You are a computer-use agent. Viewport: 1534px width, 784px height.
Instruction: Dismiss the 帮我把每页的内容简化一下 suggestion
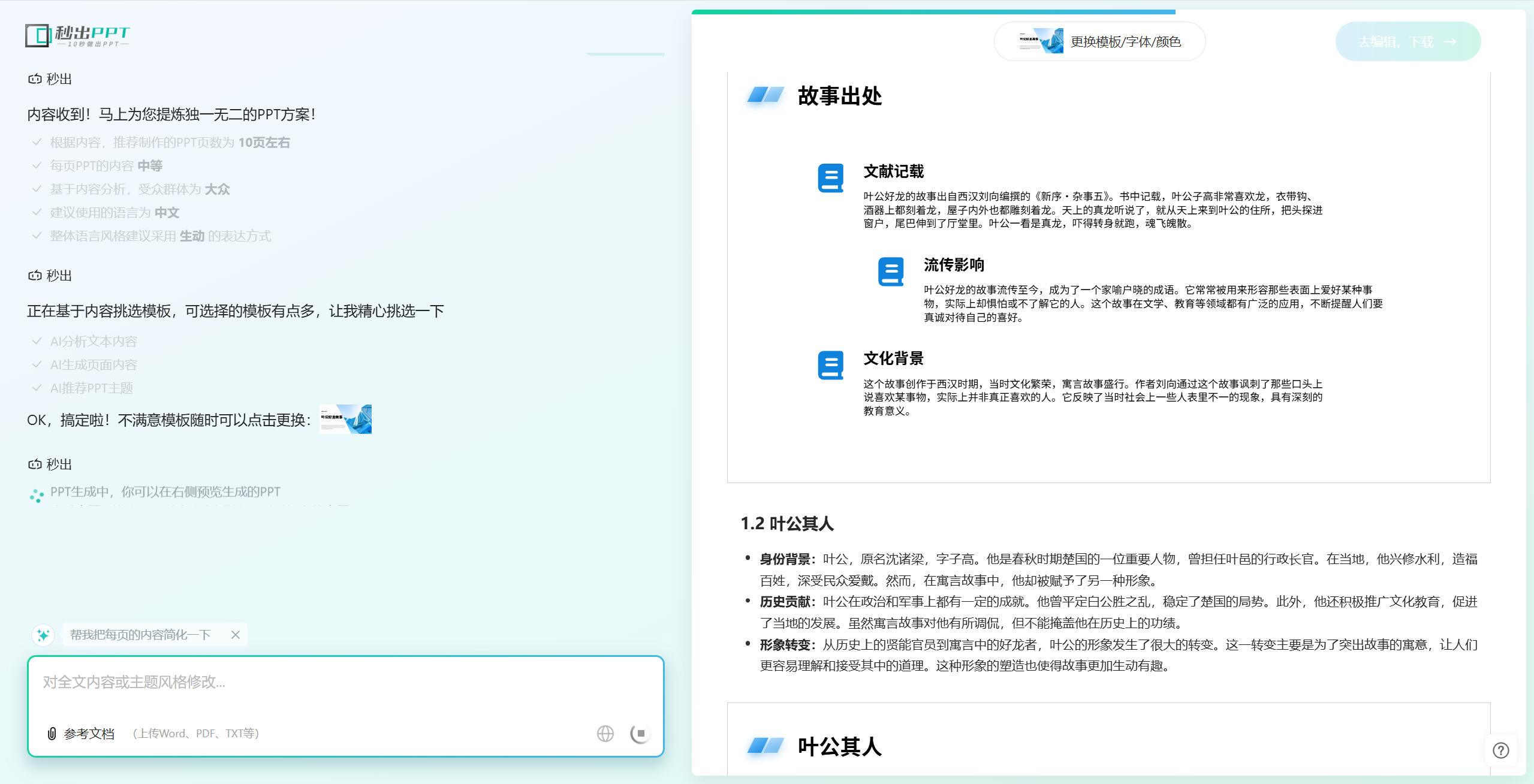click(x=236, y=635)
